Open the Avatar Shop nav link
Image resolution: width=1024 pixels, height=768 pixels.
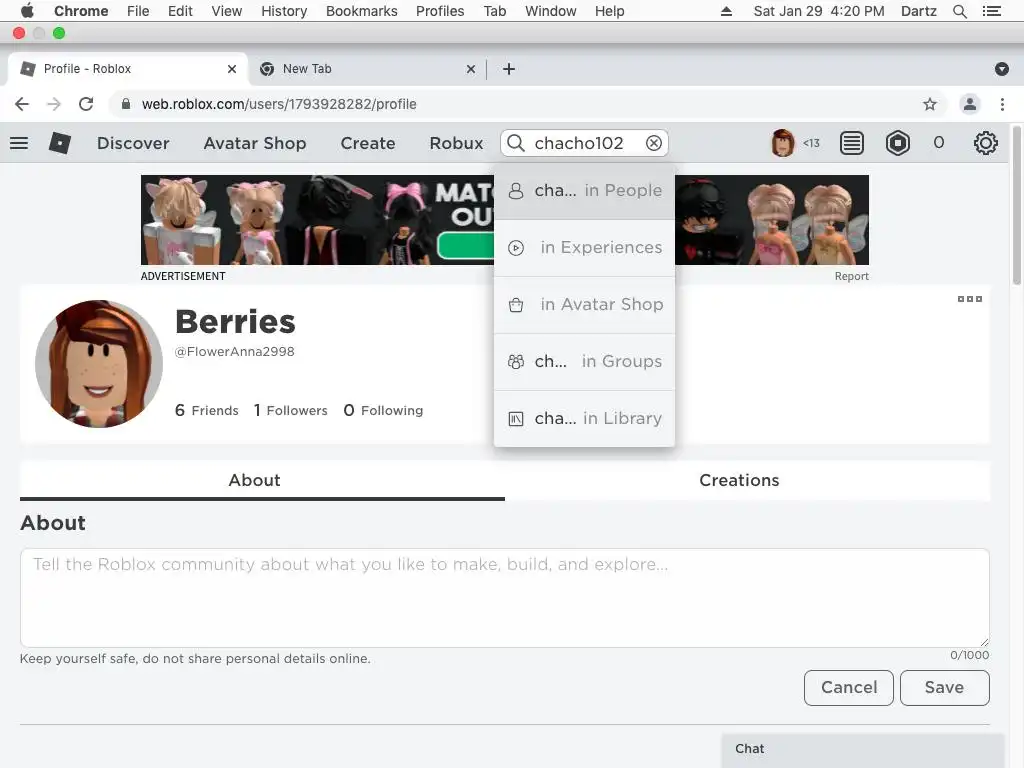point(255,143)
